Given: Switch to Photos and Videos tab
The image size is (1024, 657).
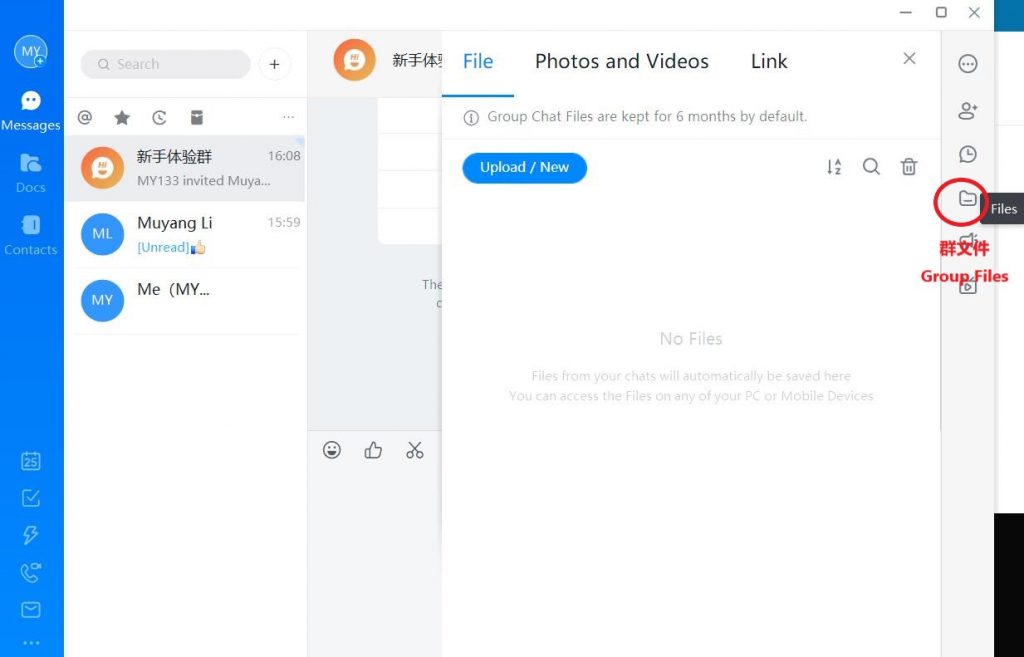Looking at the screenshot, I should point(621,61).
